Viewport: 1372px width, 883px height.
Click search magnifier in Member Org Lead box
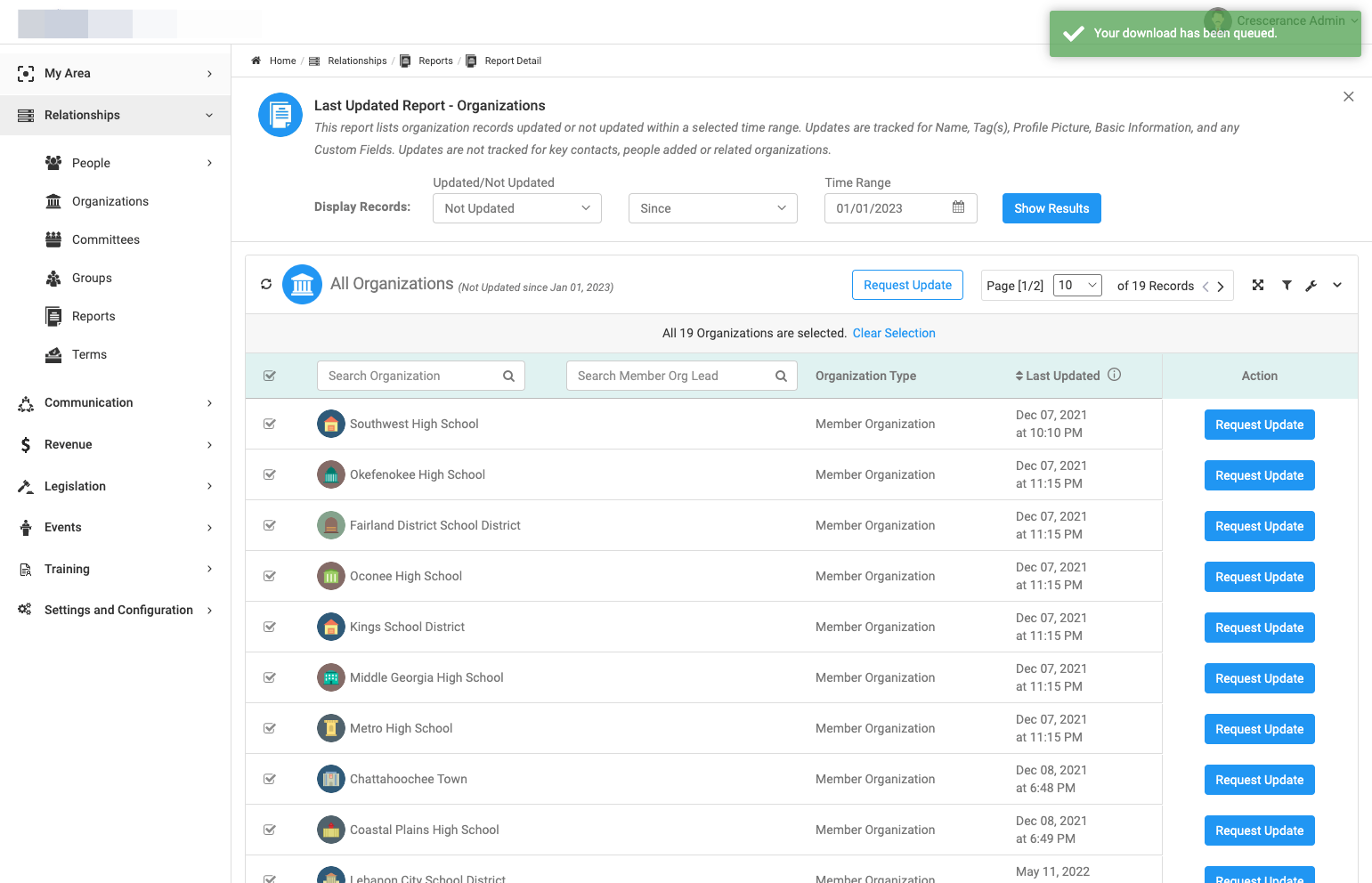pos(781,376)
